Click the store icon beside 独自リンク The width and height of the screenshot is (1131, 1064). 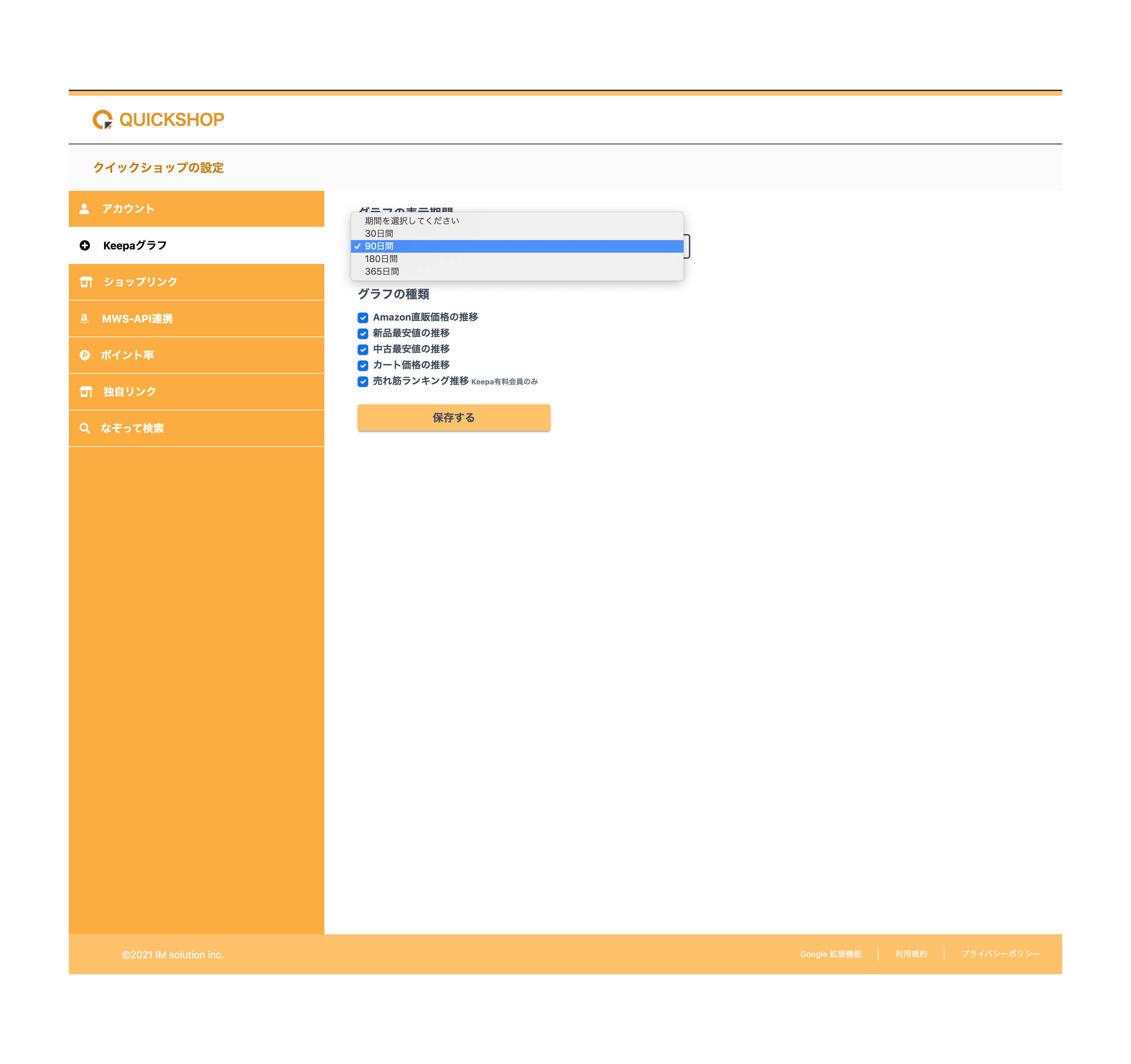click(x=86, y=392)
